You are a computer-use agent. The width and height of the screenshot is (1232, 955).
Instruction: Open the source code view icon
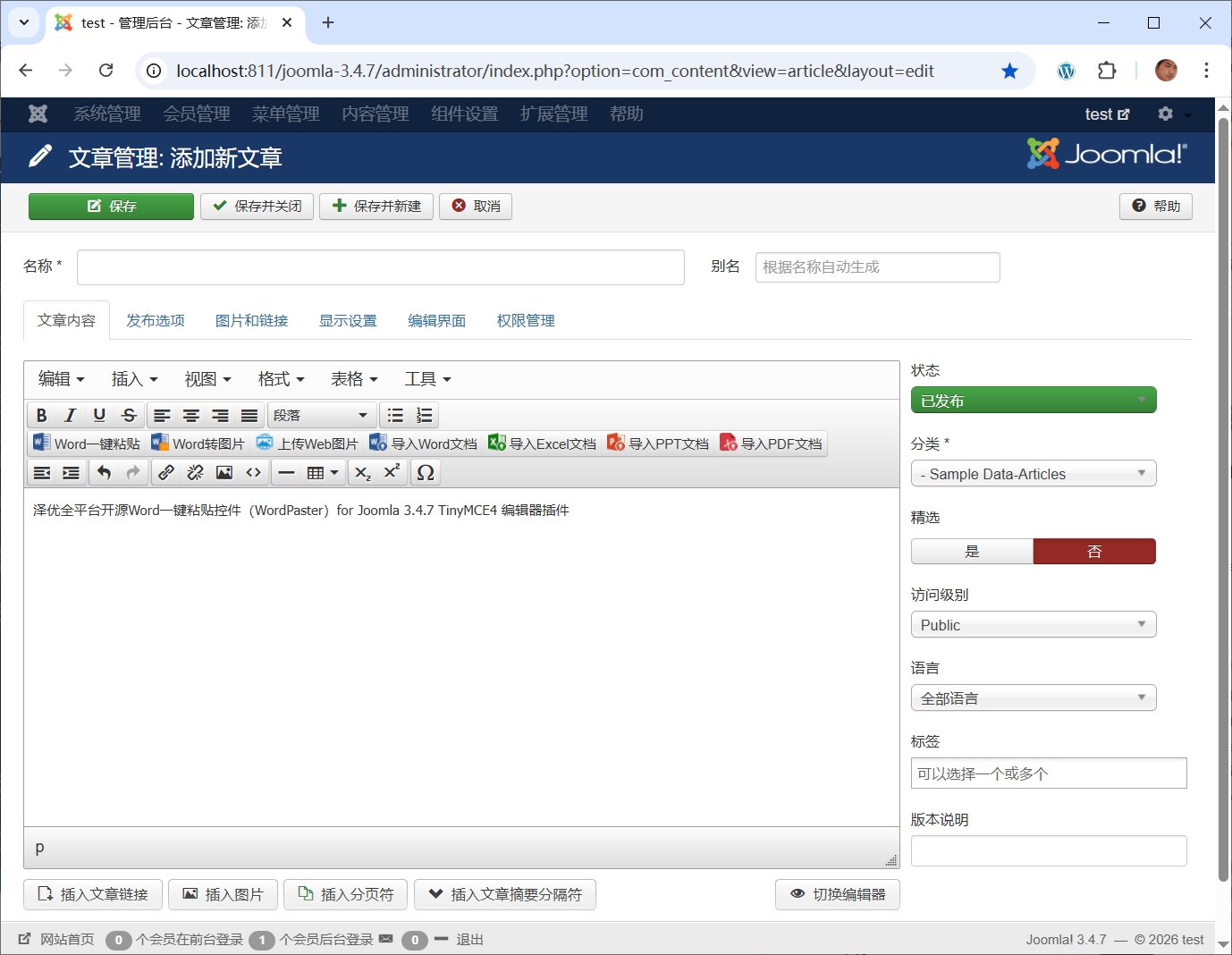[253, 472]
